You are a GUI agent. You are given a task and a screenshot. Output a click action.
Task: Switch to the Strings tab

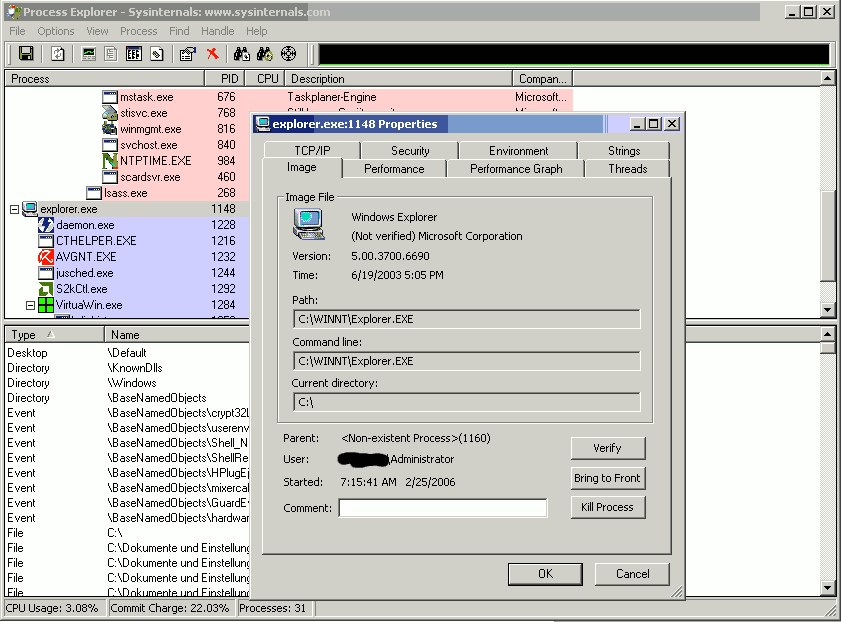(624, 151)
